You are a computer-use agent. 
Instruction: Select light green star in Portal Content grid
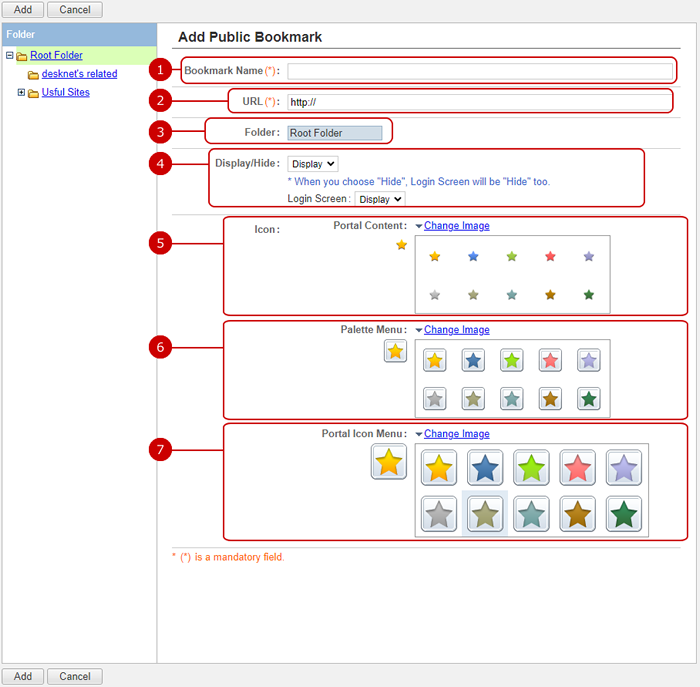click(512, 256)
